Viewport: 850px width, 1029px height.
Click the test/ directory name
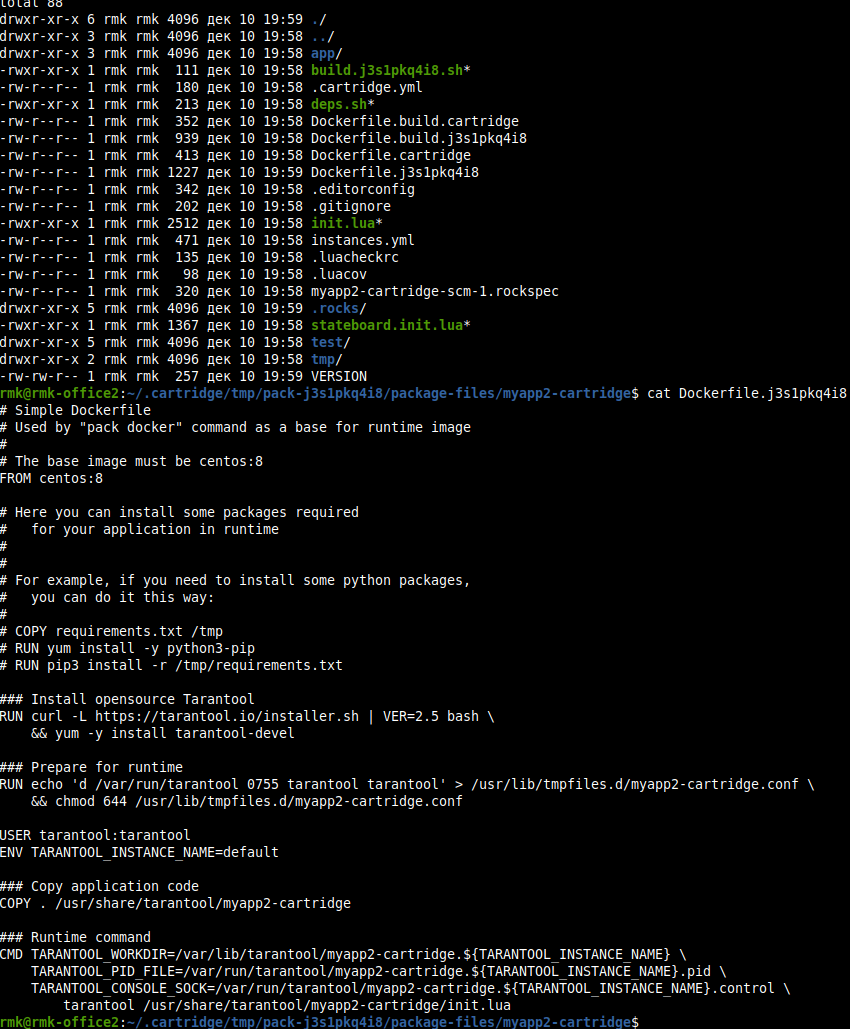[330, 344]
